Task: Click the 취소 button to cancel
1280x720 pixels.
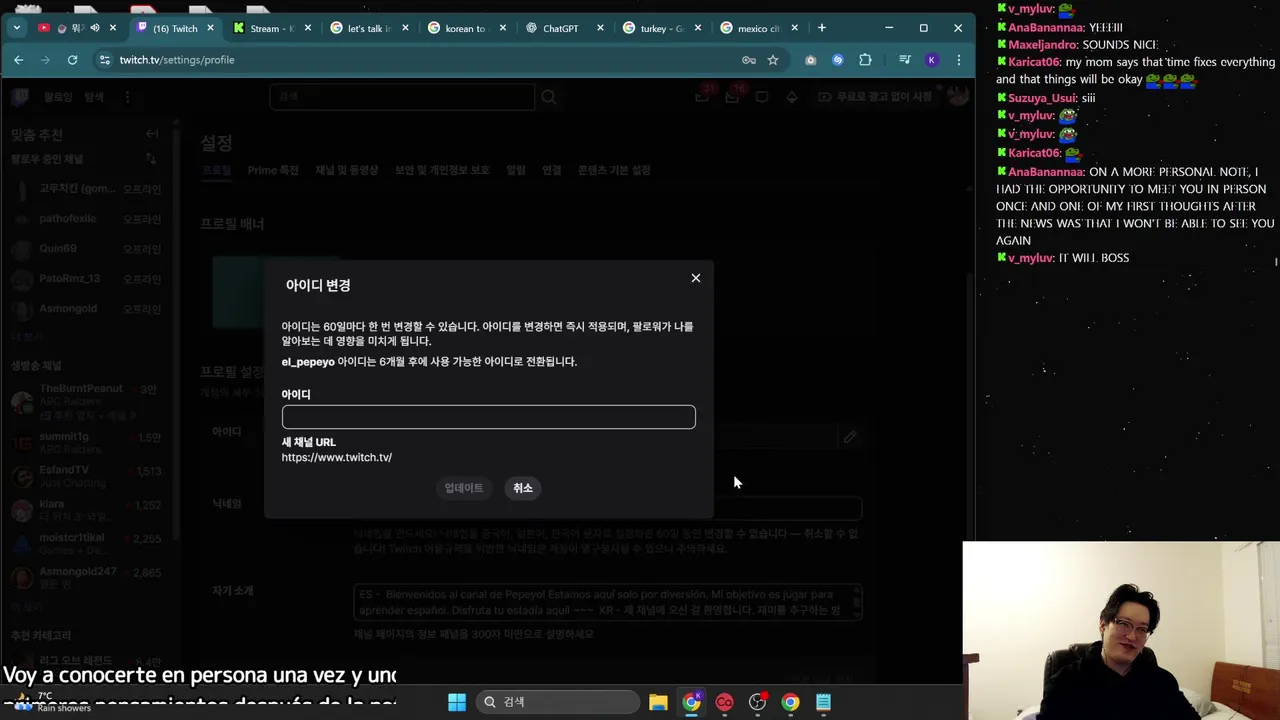Action: [x=523, y=488]
